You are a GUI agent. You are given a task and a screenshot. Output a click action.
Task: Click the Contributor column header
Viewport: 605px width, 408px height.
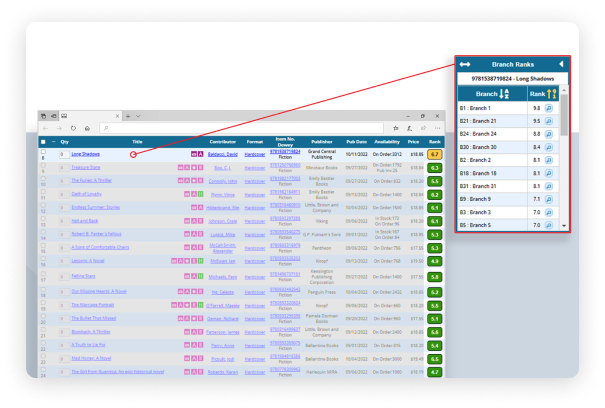pos(223,142)
